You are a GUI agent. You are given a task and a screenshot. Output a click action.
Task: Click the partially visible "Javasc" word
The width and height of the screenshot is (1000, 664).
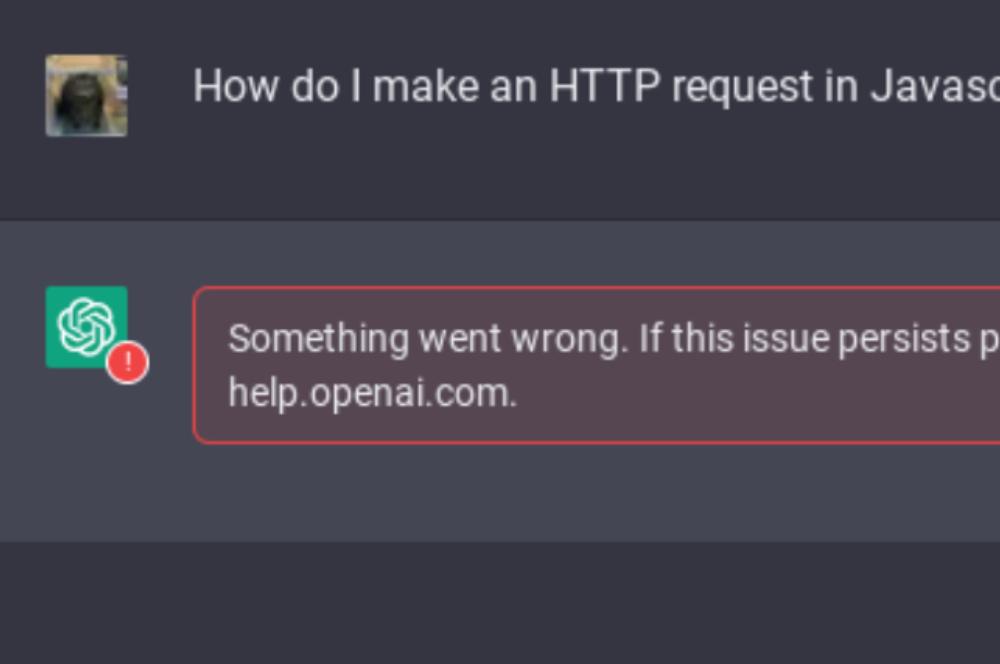(935, 85)
